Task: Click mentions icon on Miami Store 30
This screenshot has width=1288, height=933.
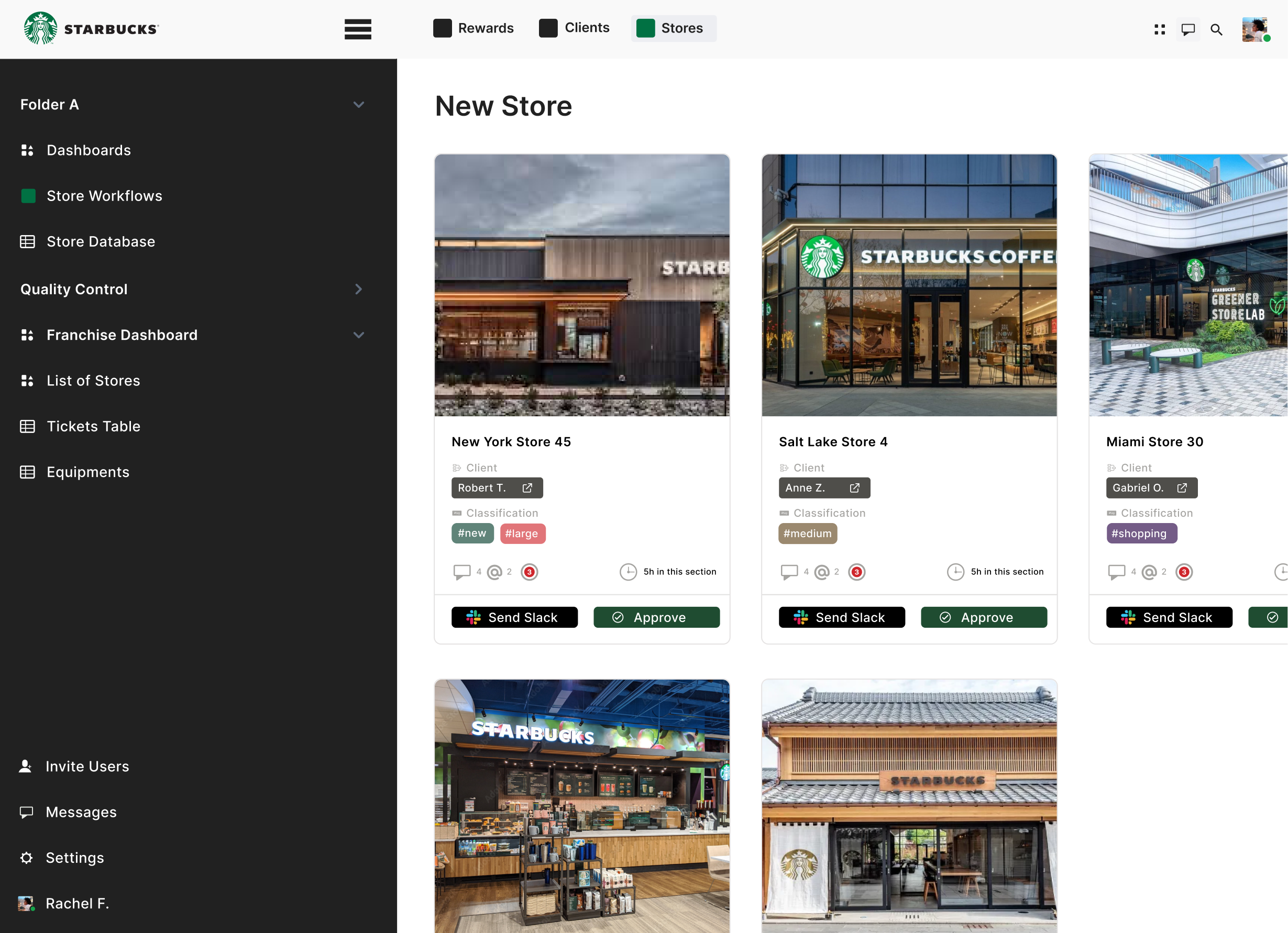Action: pyautogui.click(x=1149, y=572)
